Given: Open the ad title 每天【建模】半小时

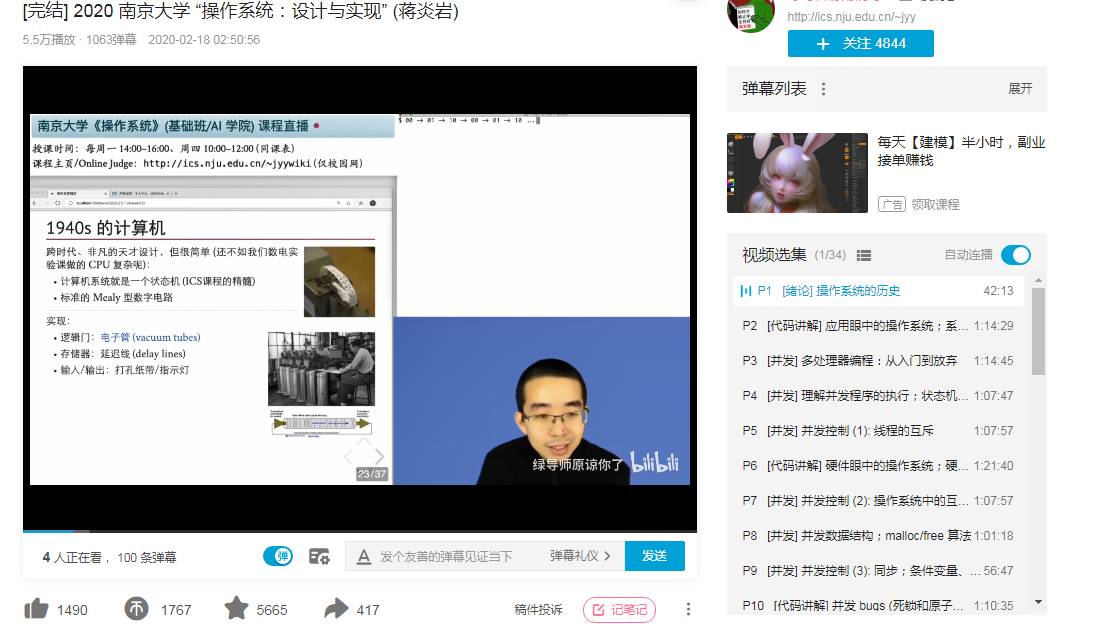Looking at the screenshot, I should tap(961, 151).
